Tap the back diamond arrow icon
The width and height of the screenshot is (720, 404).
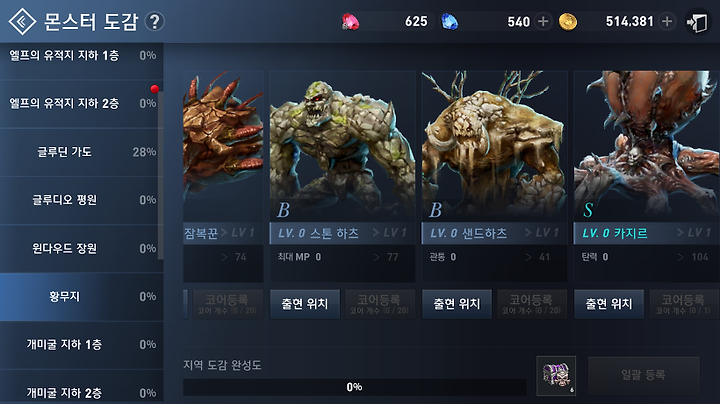(x=22, y=22)
